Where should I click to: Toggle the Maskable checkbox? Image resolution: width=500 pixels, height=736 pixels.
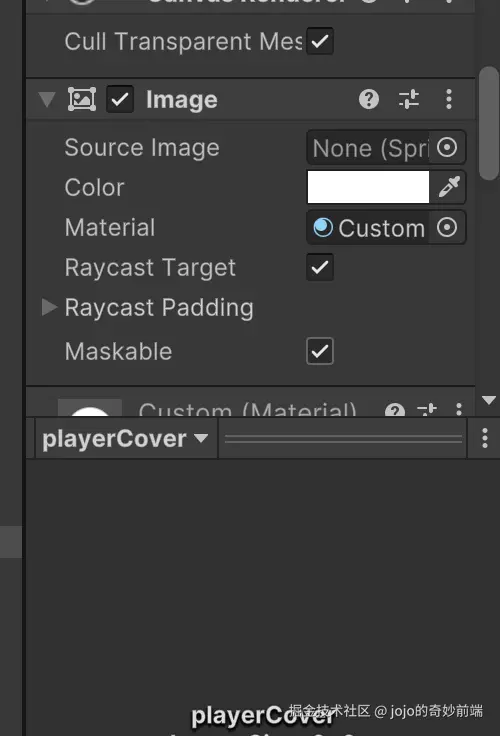(x=320, y=351)
